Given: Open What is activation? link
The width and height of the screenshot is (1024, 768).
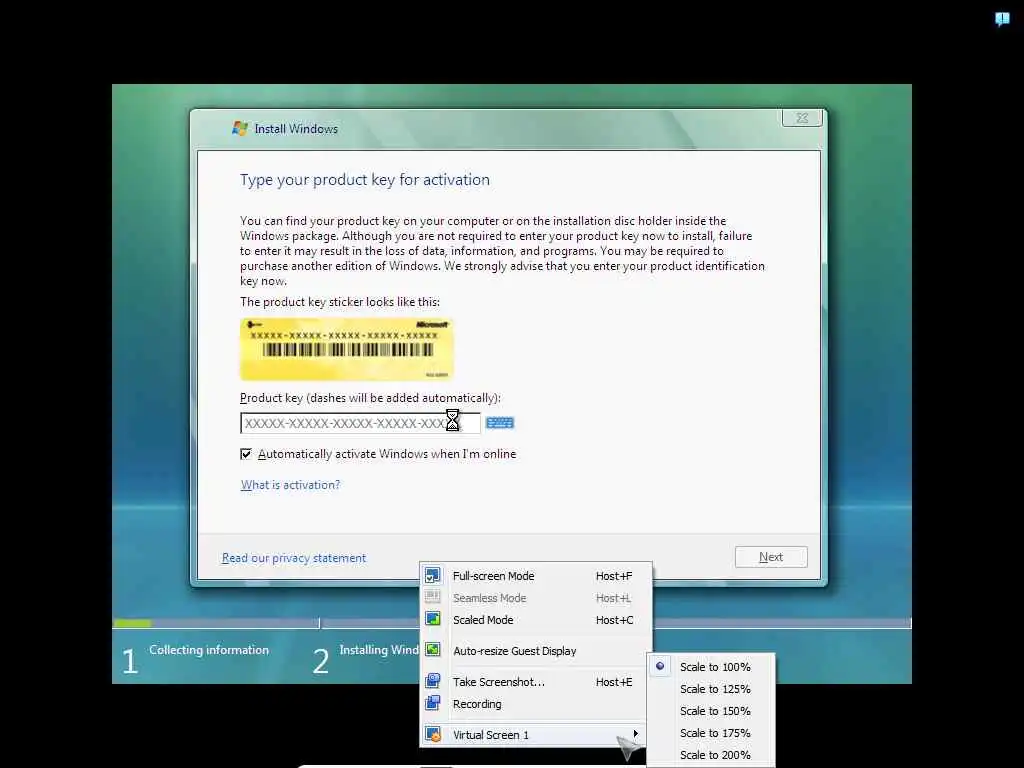Looking at the screenshot, I should (x=290, y=485).
